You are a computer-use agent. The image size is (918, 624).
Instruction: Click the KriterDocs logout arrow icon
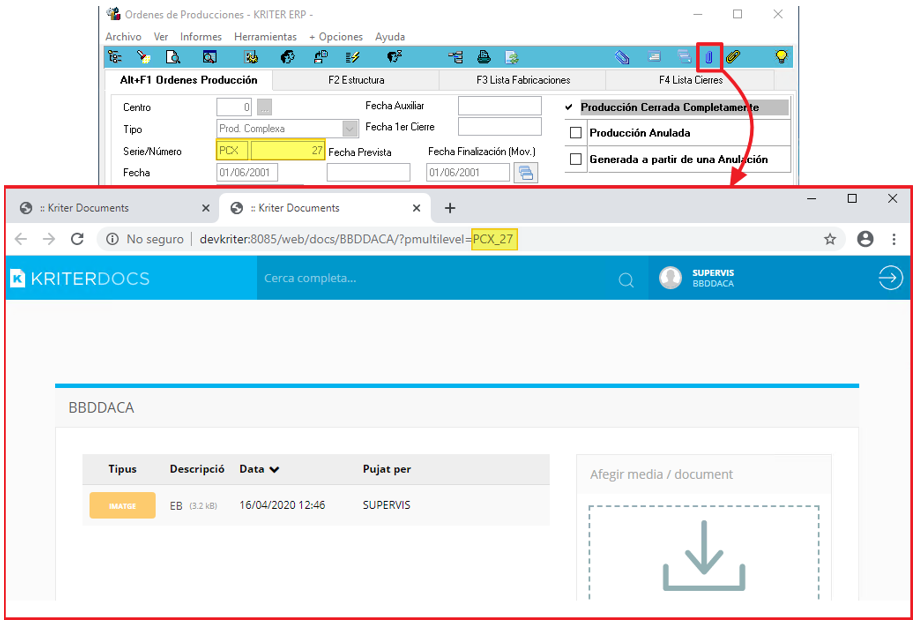[890, 278]
